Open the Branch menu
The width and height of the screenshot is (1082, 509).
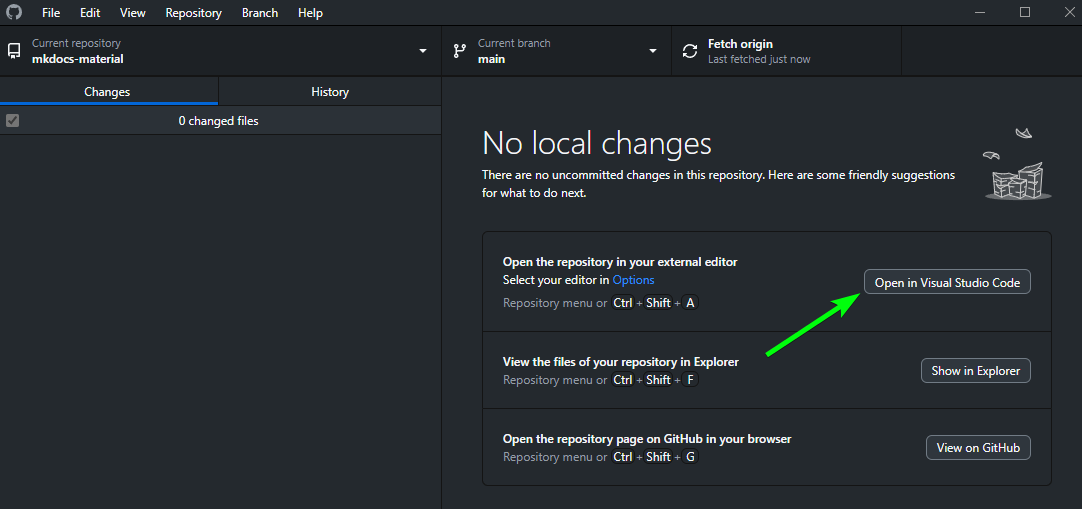(260, 13)
